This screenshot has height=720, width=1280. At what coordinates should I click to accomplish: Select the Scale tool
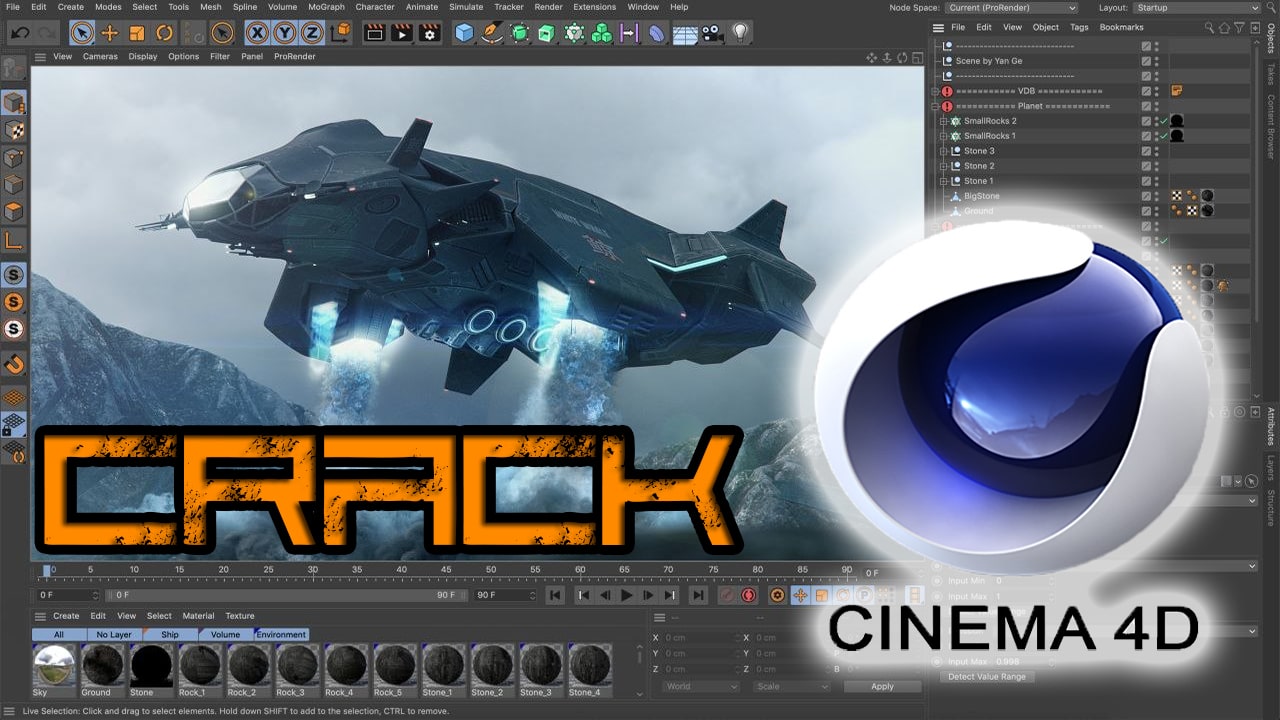pyautogui.click(x=137, y=33)
